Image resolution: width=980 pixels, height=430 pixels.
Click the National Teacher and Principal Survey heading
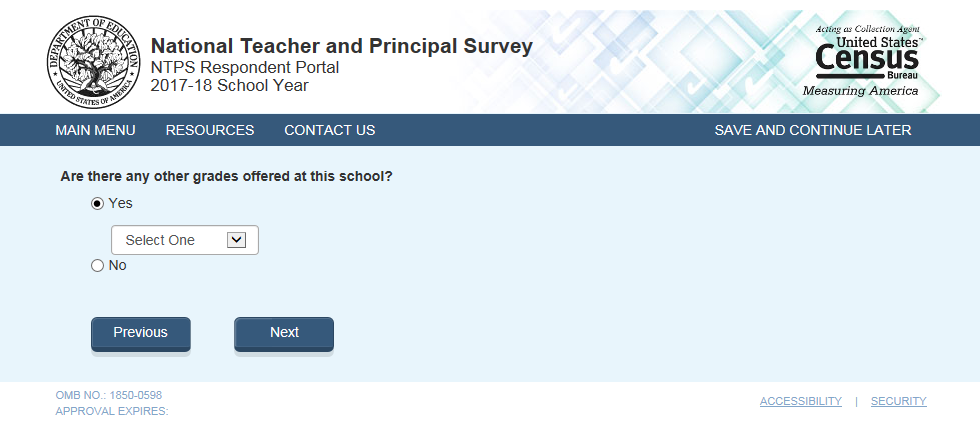tap(341, 46)
